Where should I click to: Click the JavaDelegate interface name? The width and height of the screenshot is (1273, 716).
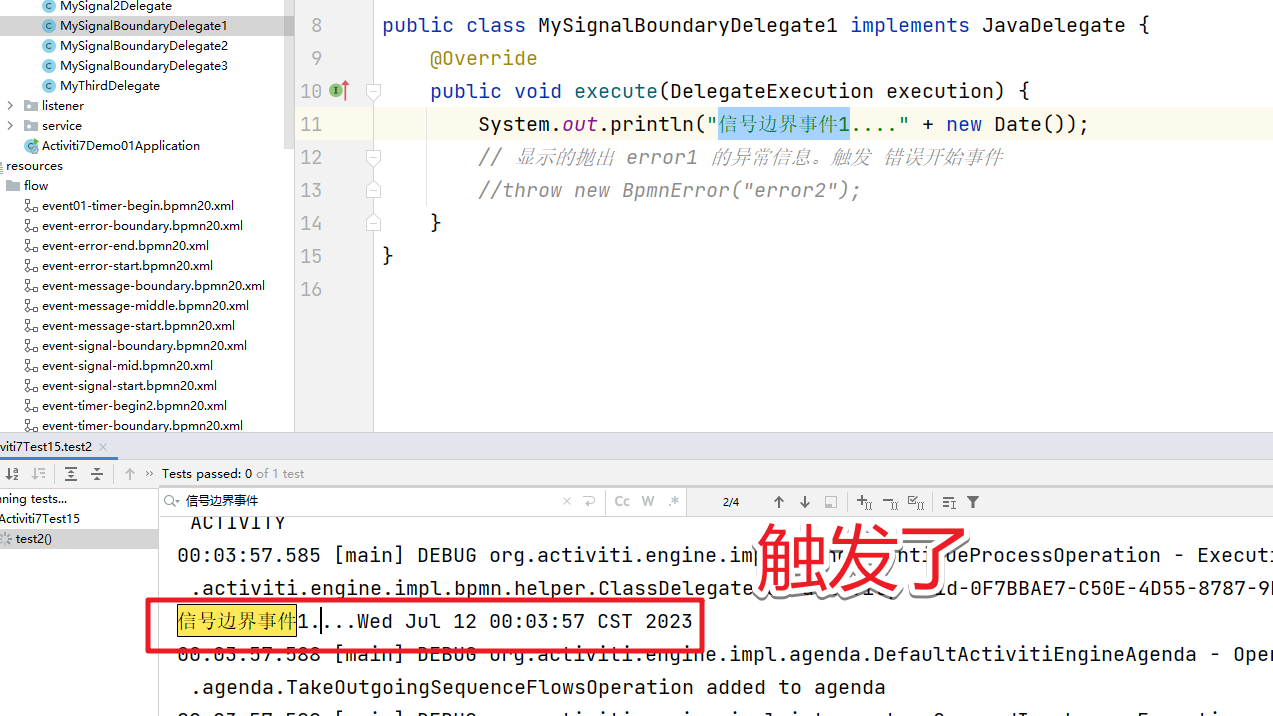[x=1054, y=25]
